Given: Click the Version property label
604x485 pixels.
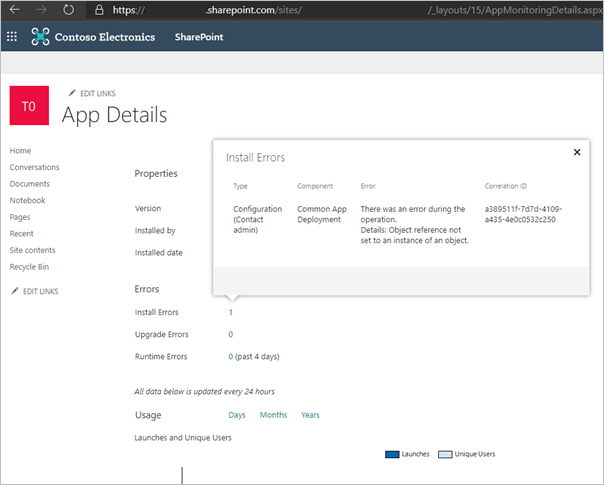Looking at the screenshot, I should [148, 208].
